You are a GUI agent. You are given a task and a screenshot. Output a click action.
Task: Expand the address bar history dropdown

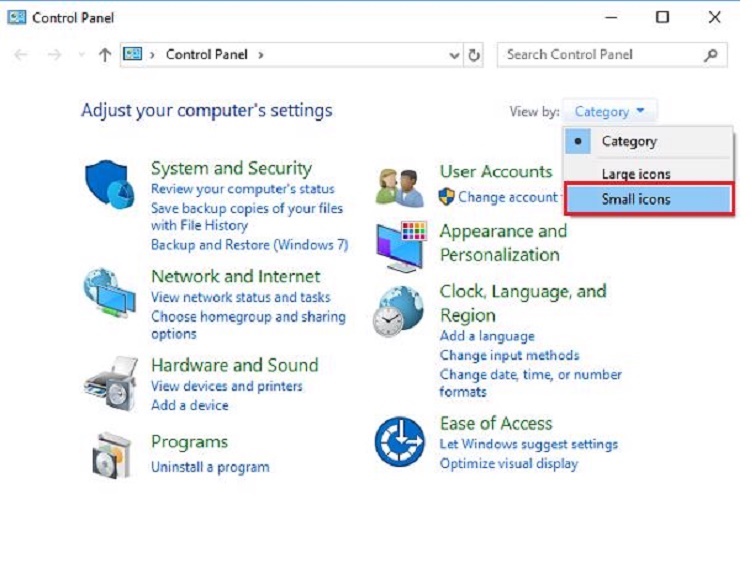coord(455,55)
